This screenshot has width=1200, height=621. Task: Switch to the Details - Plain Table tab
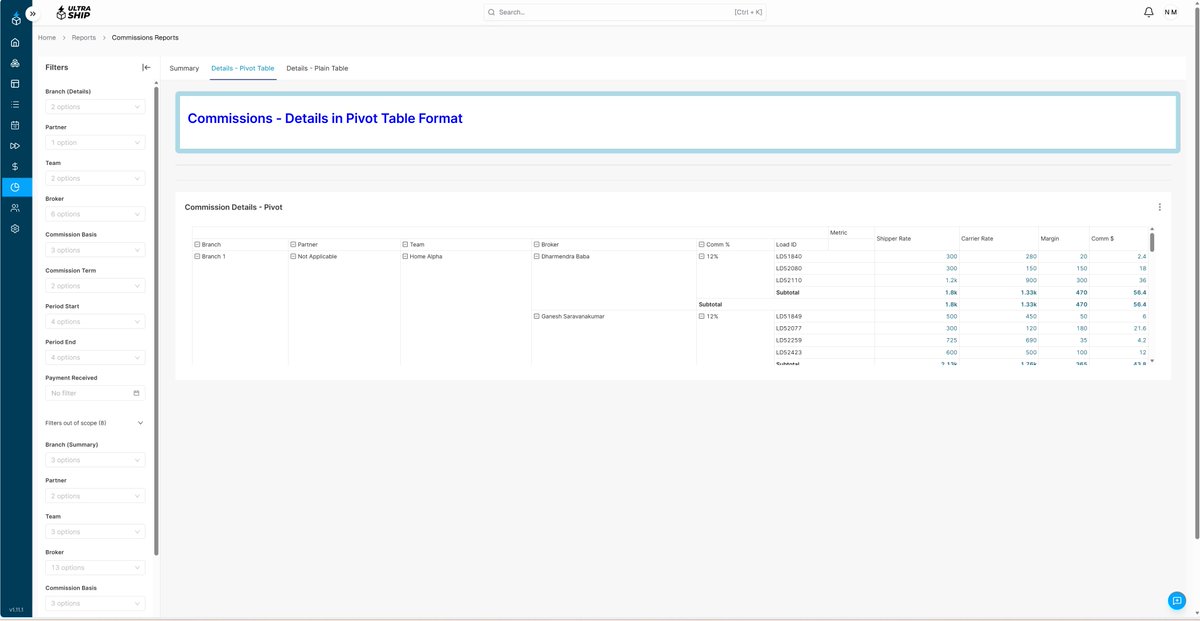click(x=317, y=68)
